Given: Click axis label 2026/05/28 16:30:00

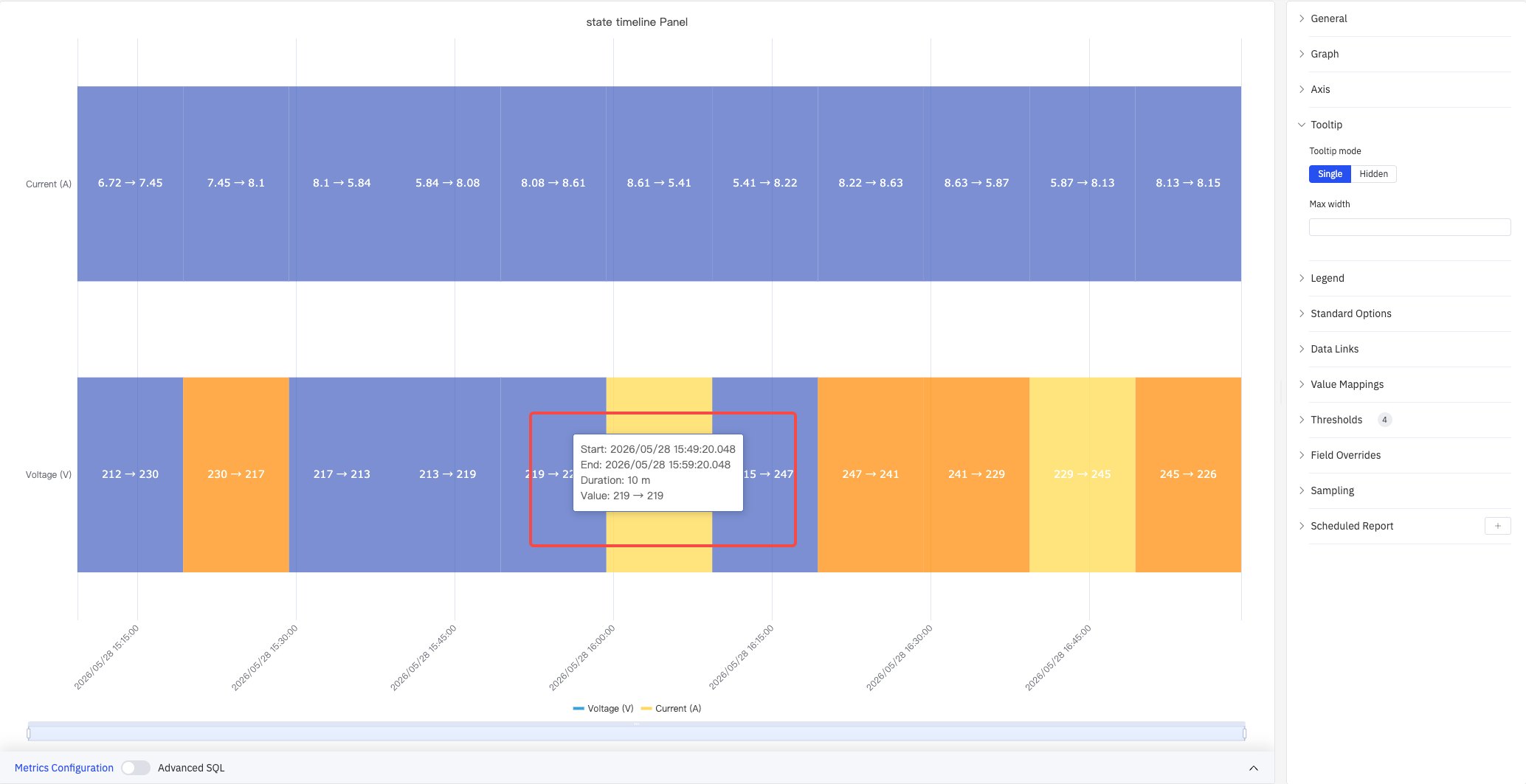Looking at the screenshot, I should coord(899,657).
